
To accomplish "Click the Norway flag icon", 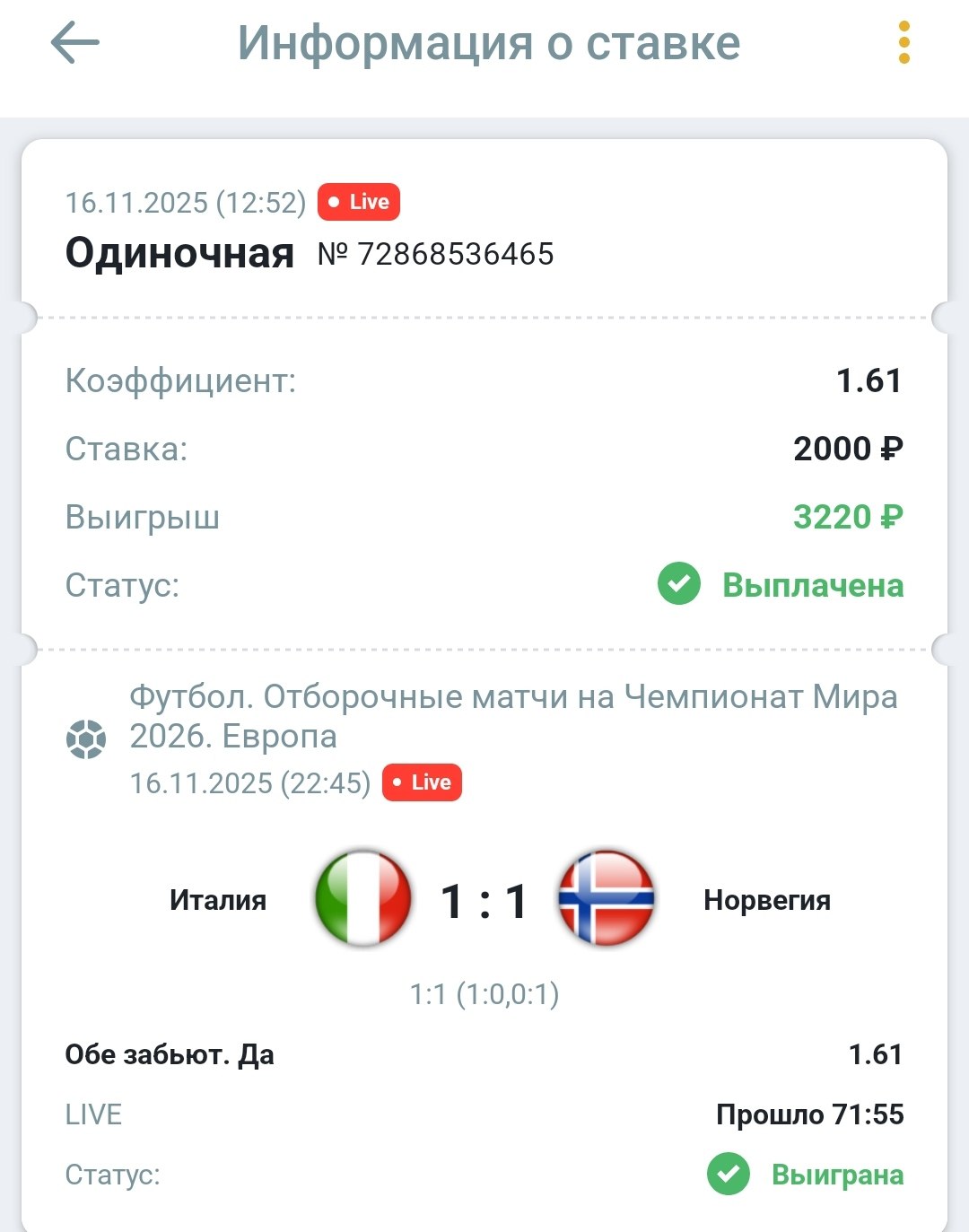I will point(606,899).
